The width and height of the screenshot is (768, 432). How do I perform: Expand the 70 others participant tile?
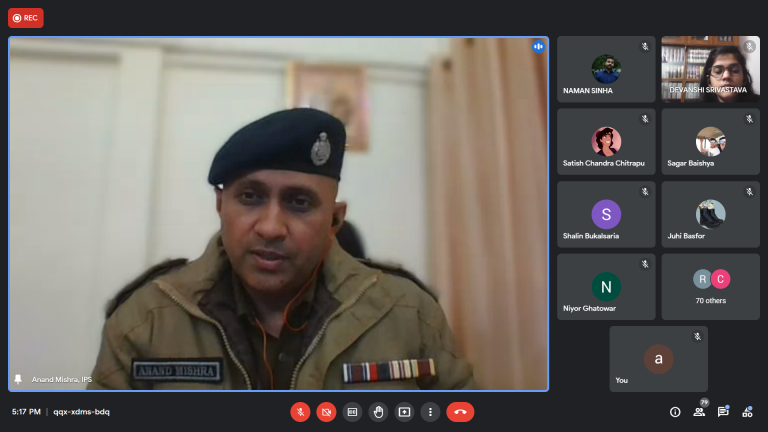click(x=710, y=286)
